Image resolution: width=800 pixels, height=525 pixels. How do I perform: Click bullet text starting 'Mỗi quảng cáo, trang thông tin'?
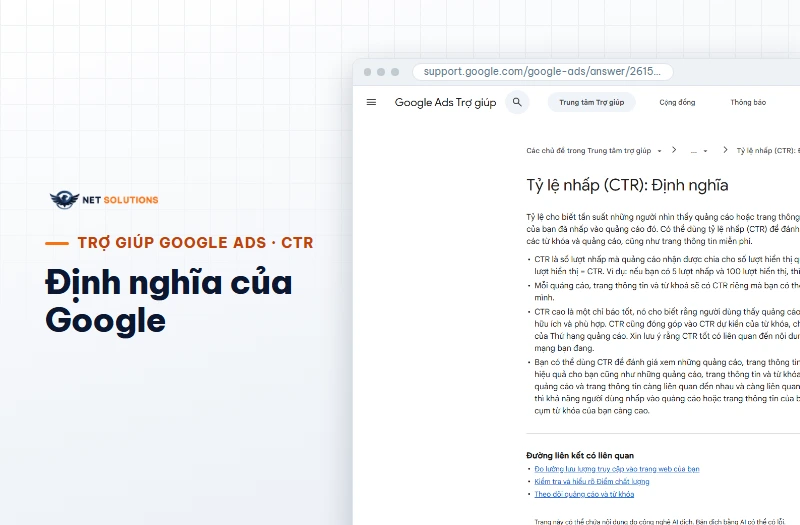[667, 291]
